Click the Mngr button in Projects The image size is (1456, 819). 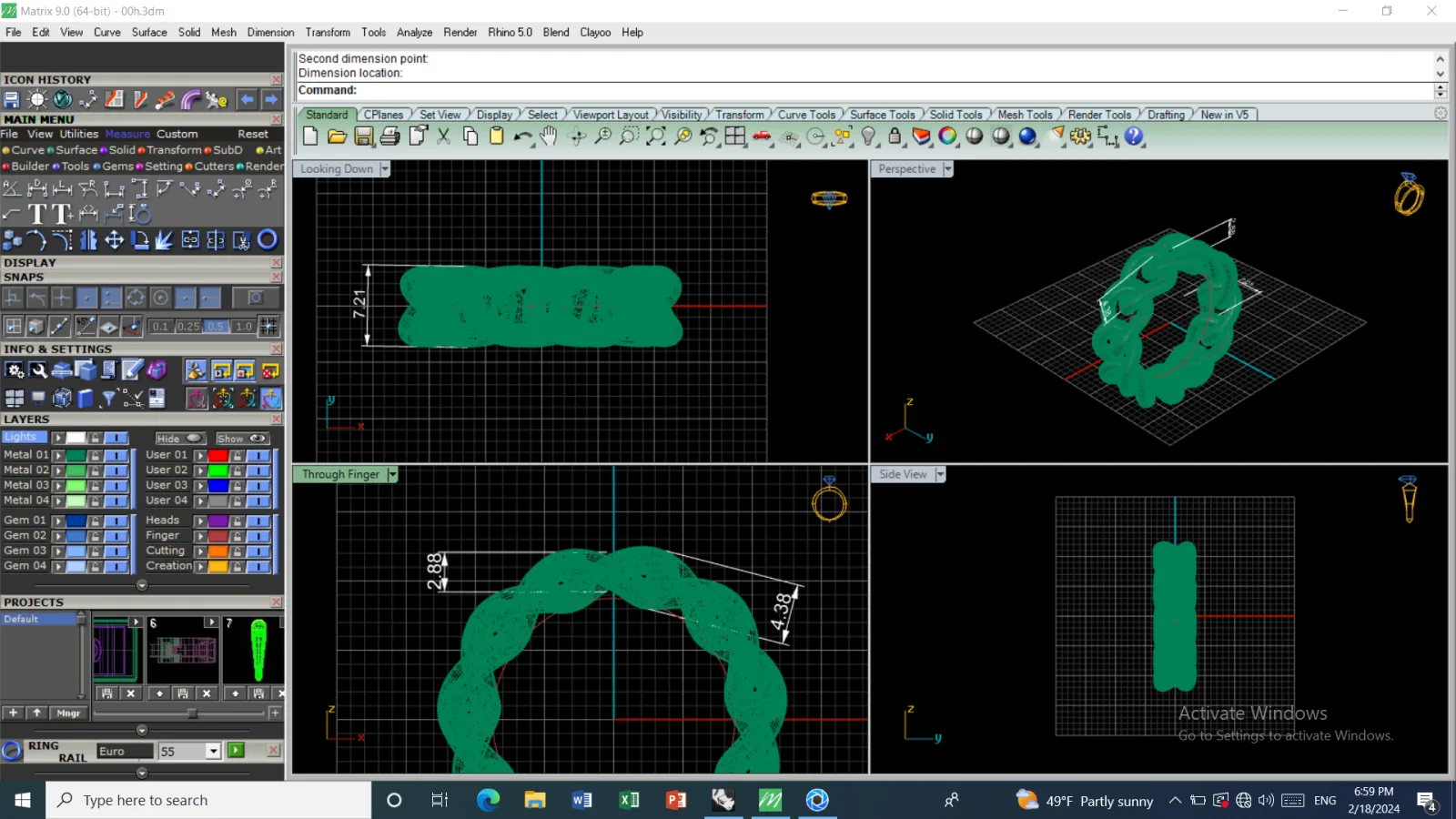(x=69, y=713)
